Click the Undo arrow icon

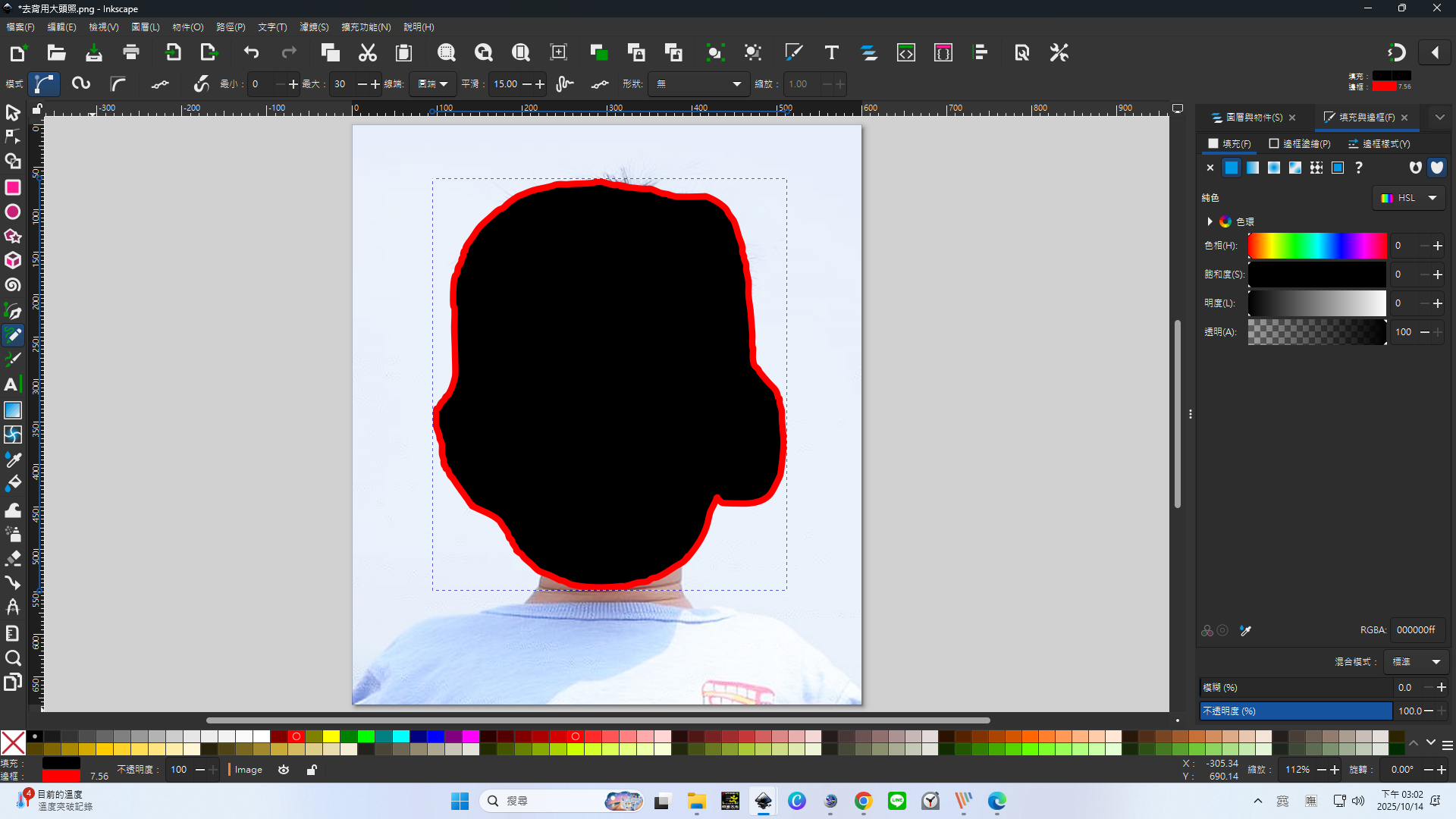[251, 52]
